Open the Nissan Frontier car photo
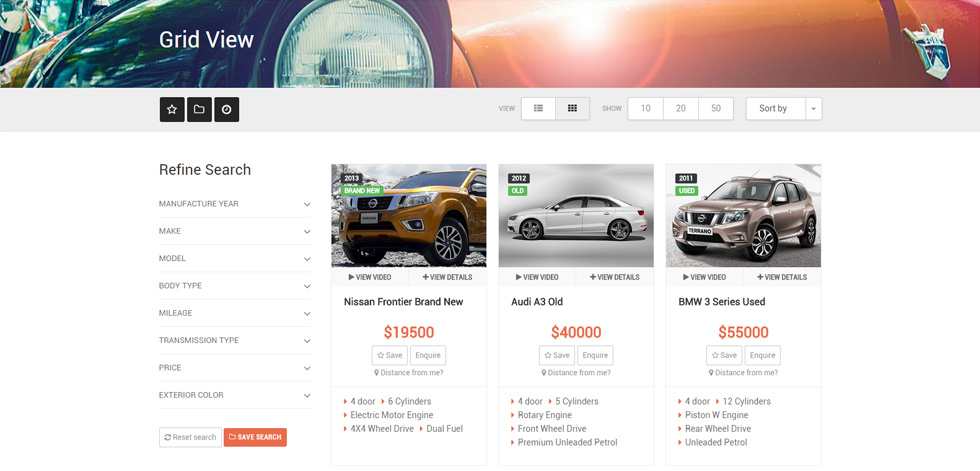 click(x=409, y=216)
